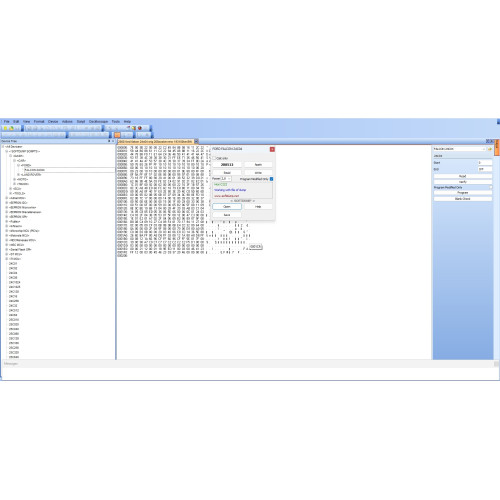Toggle Program Modified Only in right panel
500x500 pixels.
[x=491, y=187]
